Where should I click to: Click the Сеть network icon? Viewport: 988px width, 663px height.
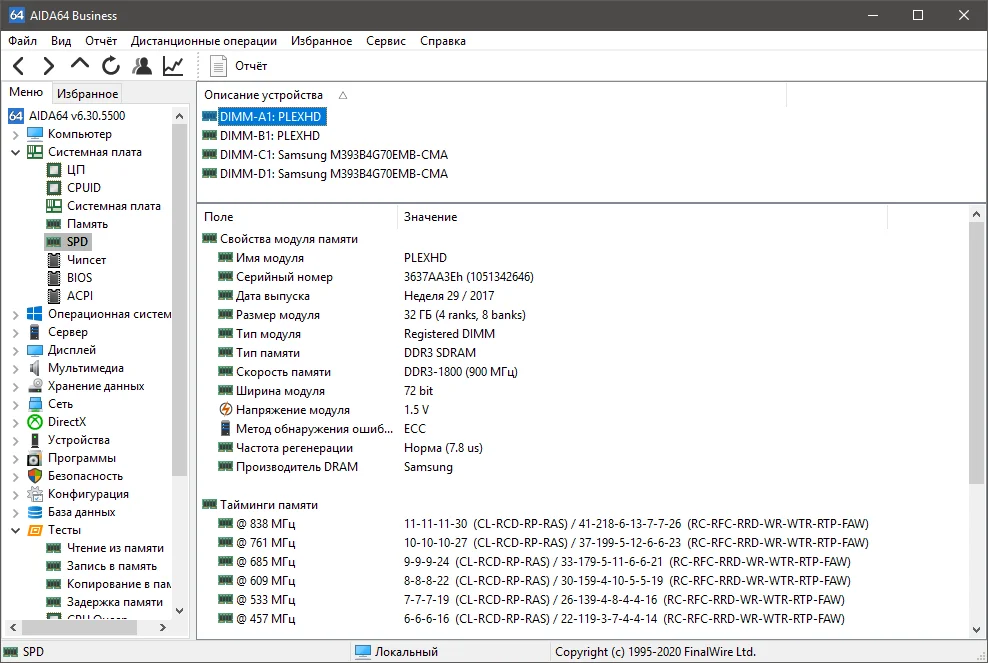pos(35,404)
